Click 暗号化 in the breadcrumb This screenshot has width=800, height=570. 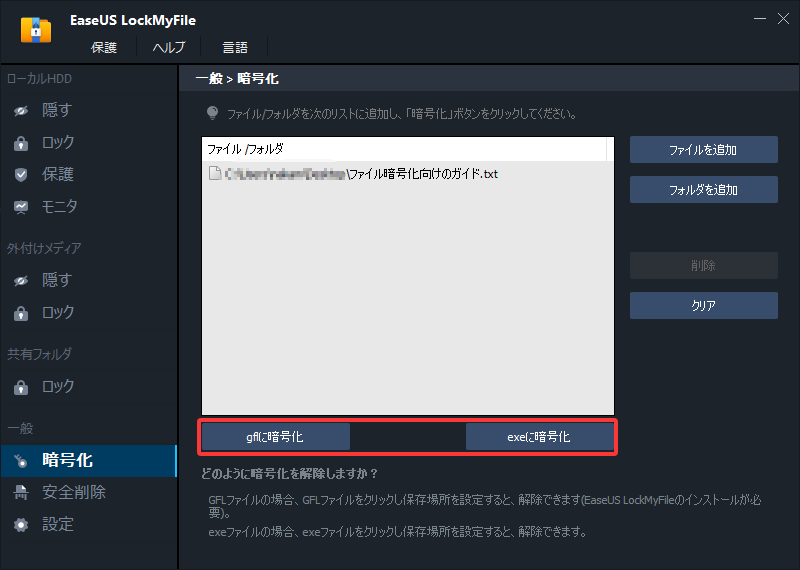258,79
